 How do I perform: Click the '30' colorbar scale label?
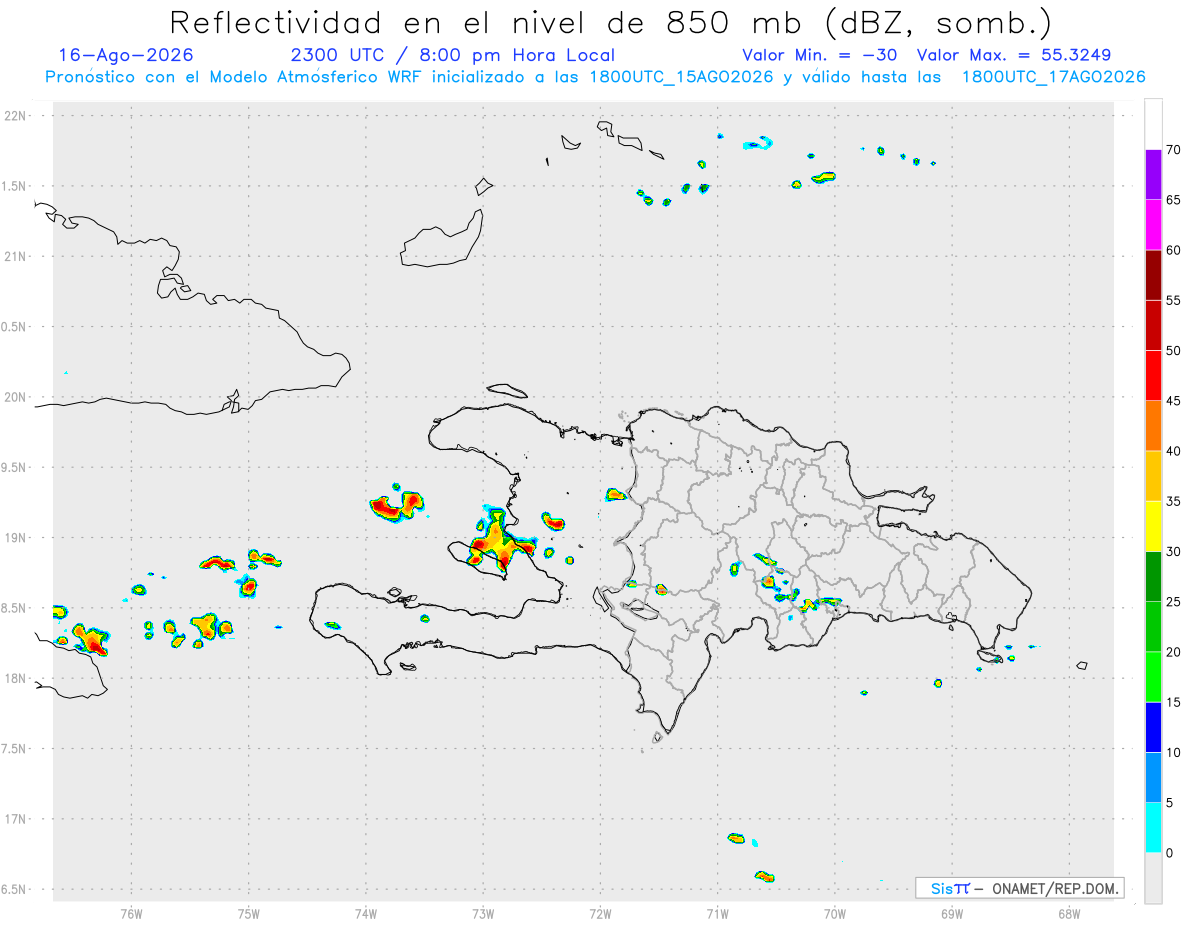(x=1174, y=552)
